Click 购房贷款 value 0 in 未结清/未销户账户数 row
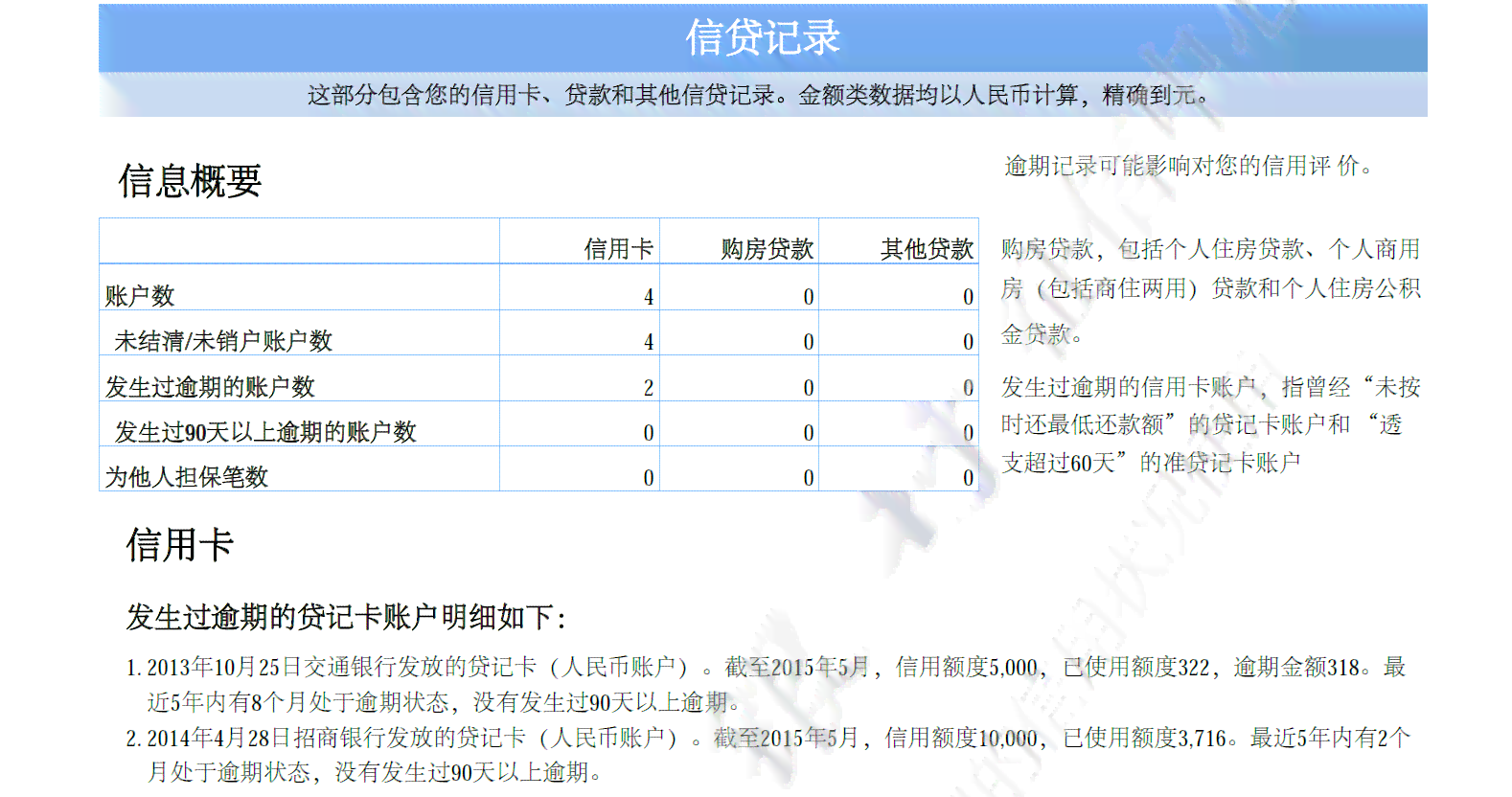The height and width of the screenshot is (797, 1512). click(809, 342)
